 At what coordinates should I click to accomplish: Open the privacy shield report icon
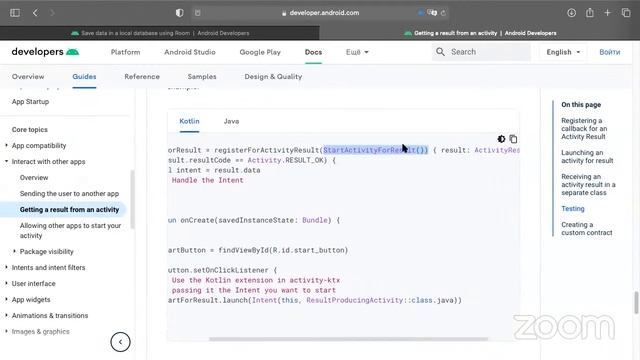tap(180, 13)
